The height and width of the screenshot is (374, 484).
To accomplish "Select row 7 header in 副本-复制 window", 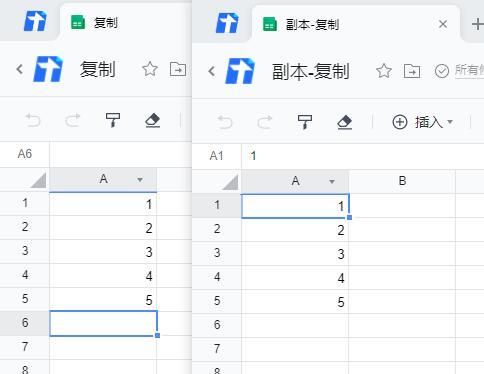I will [217, 349].
